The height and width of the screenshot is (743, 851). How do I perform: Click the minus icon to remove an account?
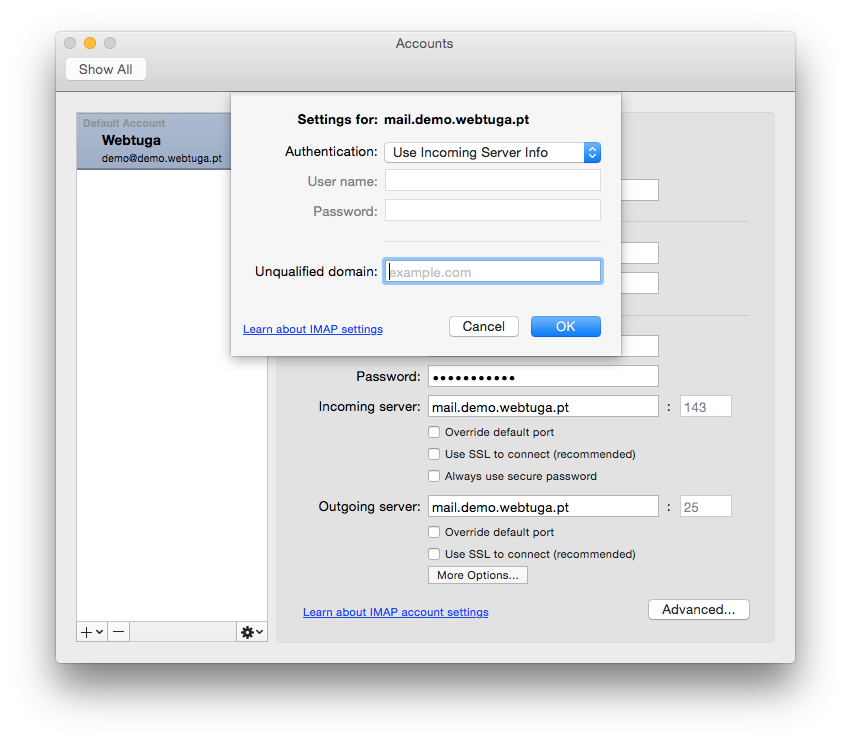118,631
